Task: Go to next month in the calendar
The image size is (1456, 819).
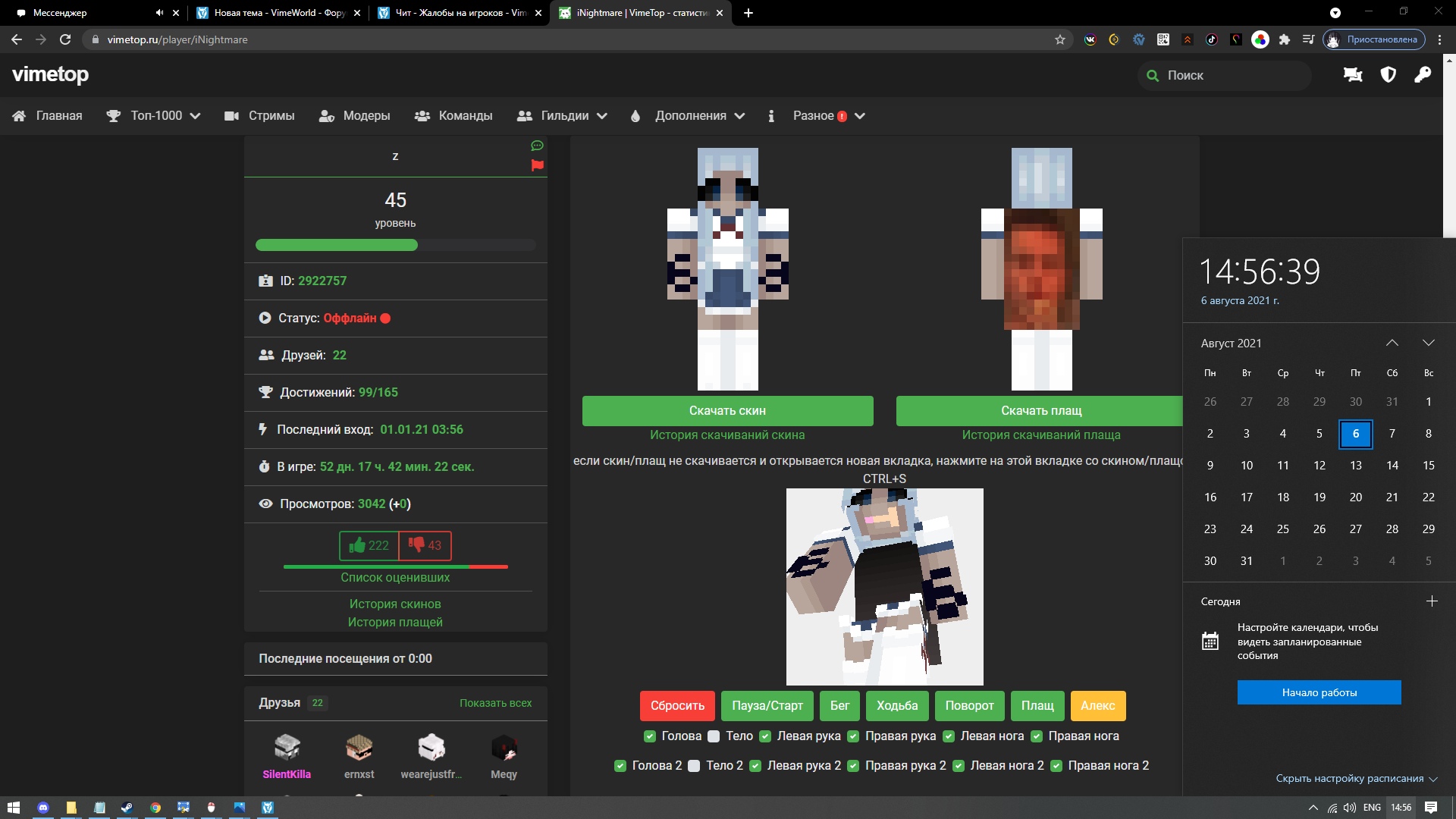Action: point(1428,344)
